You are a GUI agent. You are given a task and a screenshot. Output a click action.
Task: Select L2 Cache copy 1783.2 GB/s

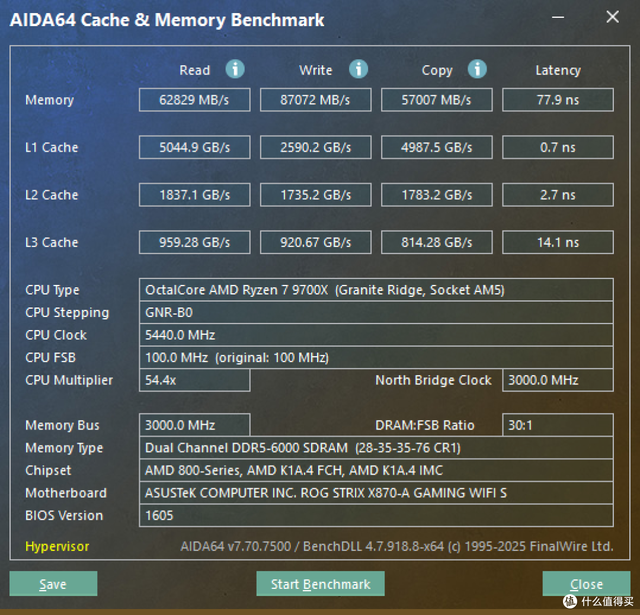click(x=436, y=195)
